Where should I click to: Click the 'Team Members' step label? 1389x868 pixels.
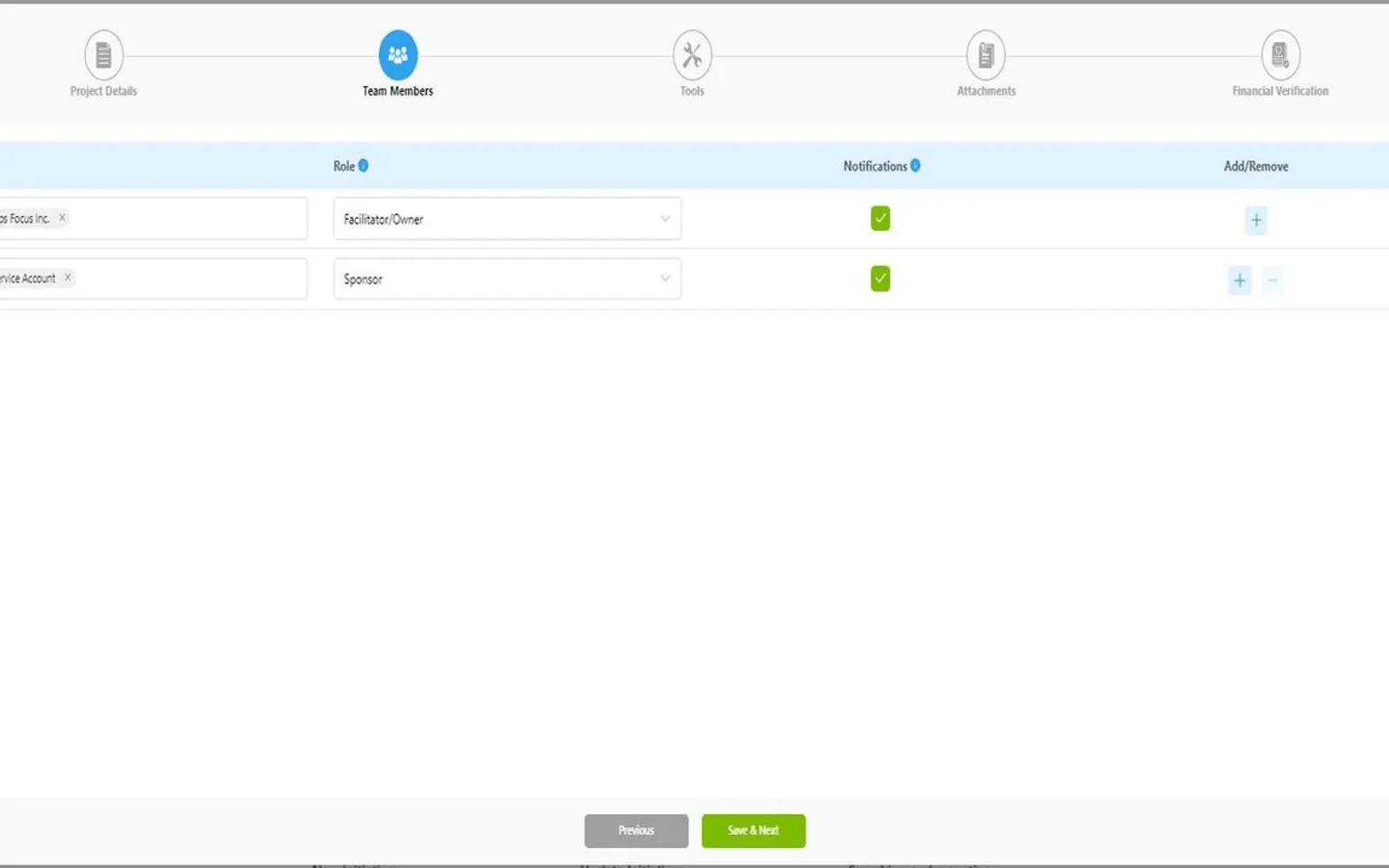[x=398, y=91]
